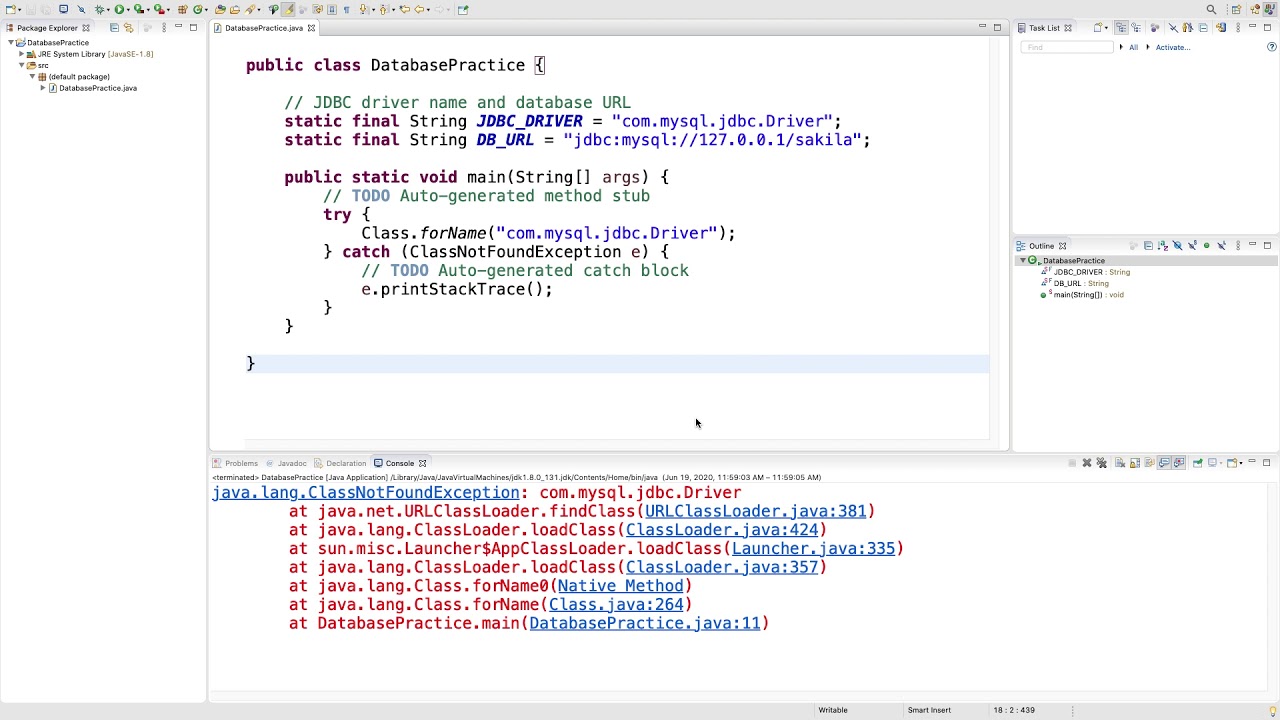Collapse the DatabasePractice project tree node

[x=10, y=43]
